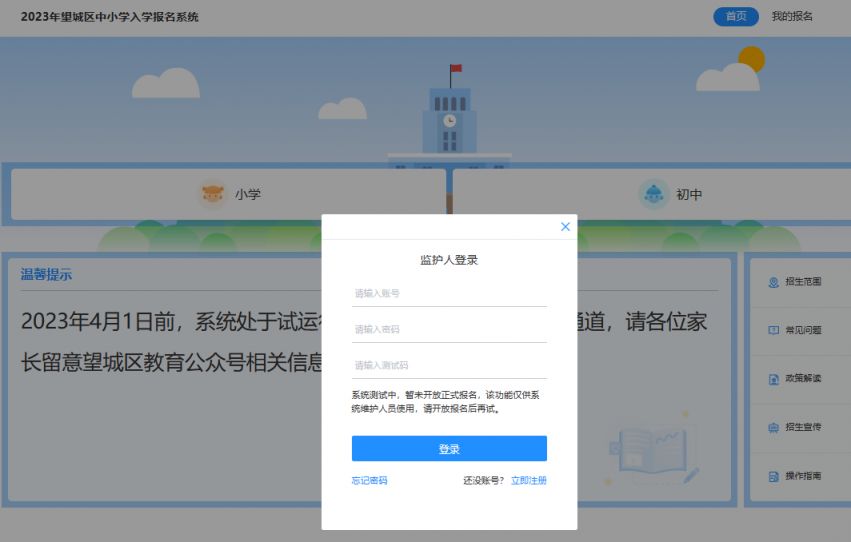Click the test code input field
This screenshot has width=851, height=542.
pyautogui.click(x=449, y=365)
